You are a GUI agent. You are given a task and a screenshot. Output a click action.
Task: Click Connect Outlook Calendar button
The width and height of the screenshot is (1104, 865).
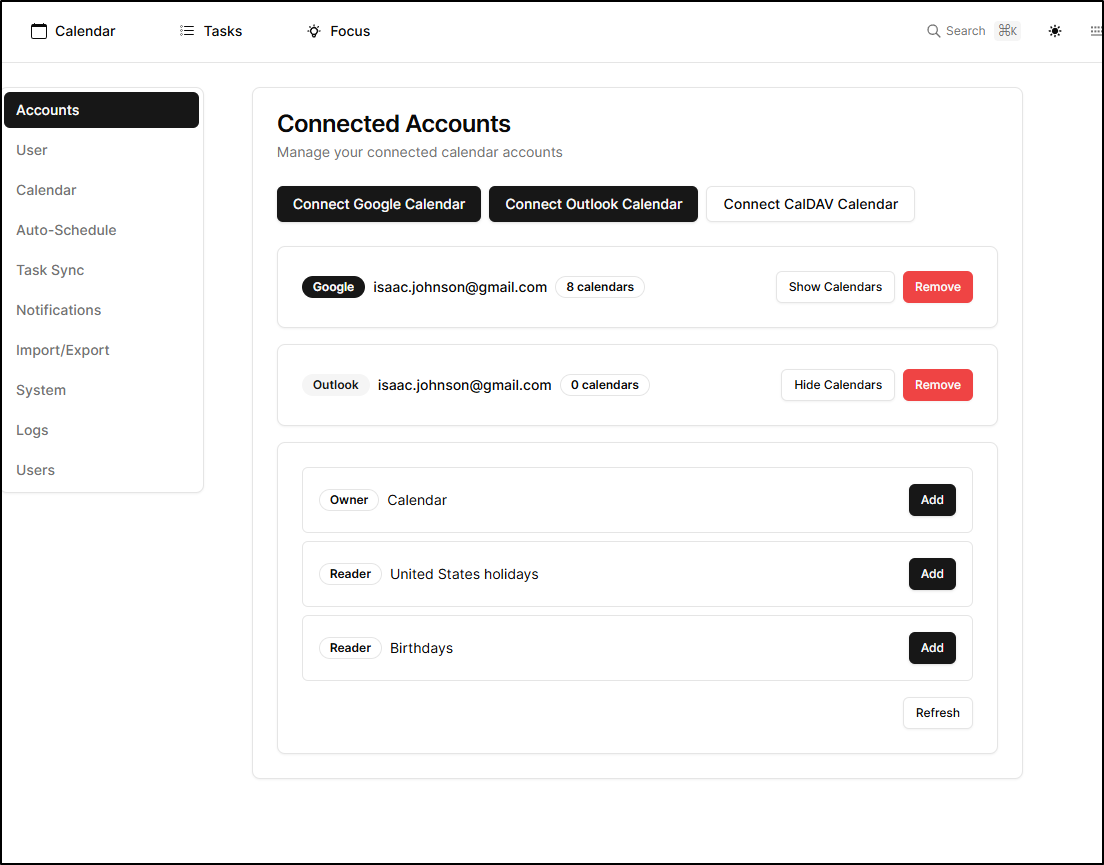pyautogui.click(x=594, y=204)
